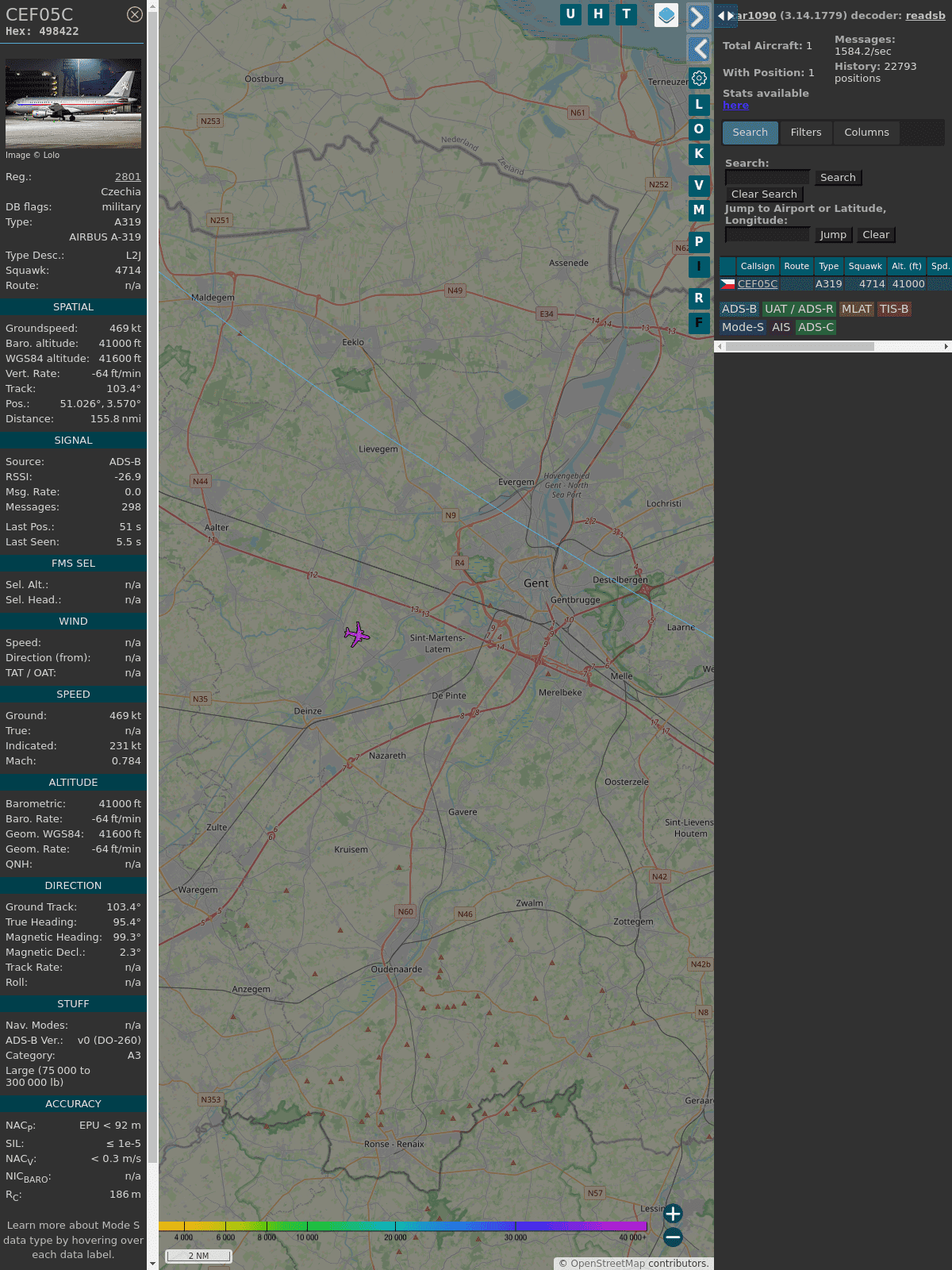Click the map zoom in plus button

pos(673,1214)
